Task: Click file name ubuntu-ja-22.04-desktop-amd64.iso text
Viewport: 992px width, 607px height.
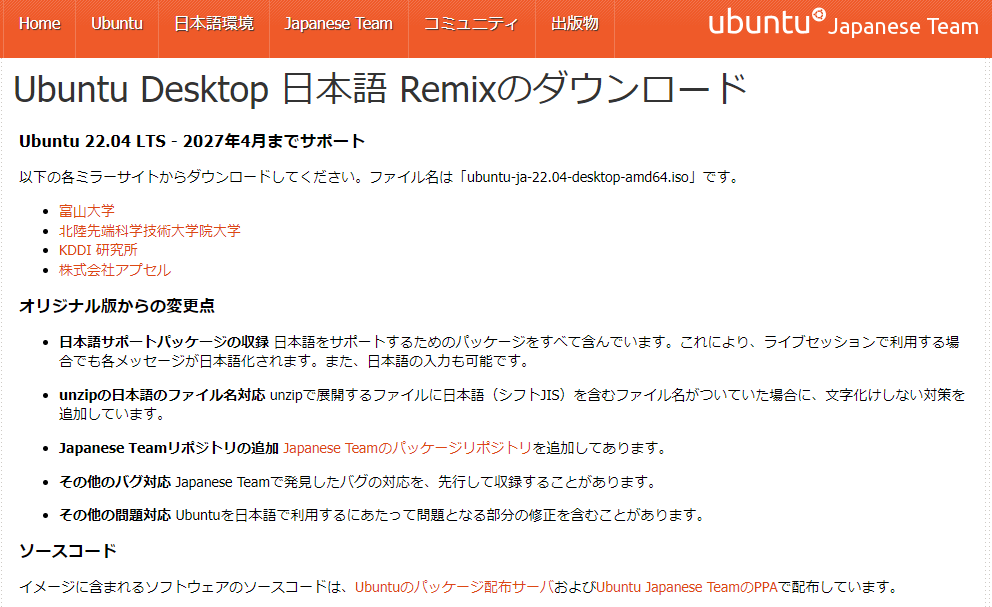Action: [x=578, y=177]
